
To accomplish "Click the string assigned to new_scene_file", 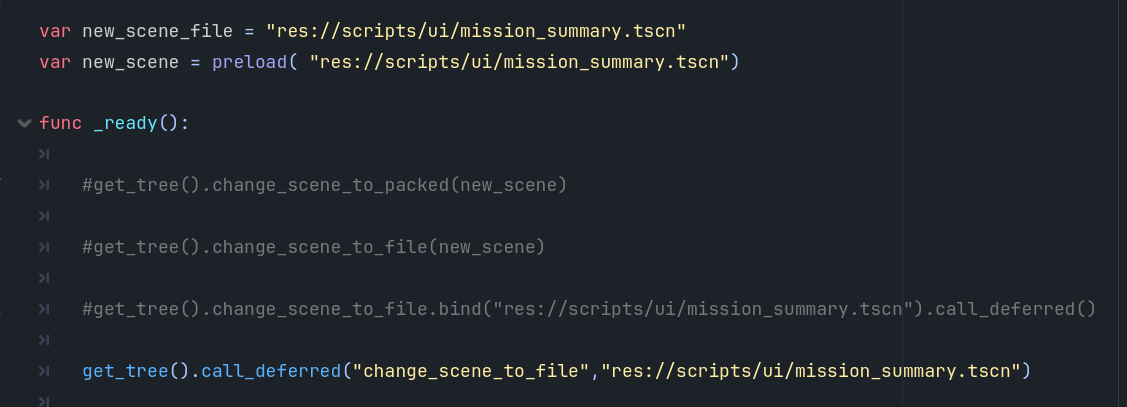I will click(475, 31).
